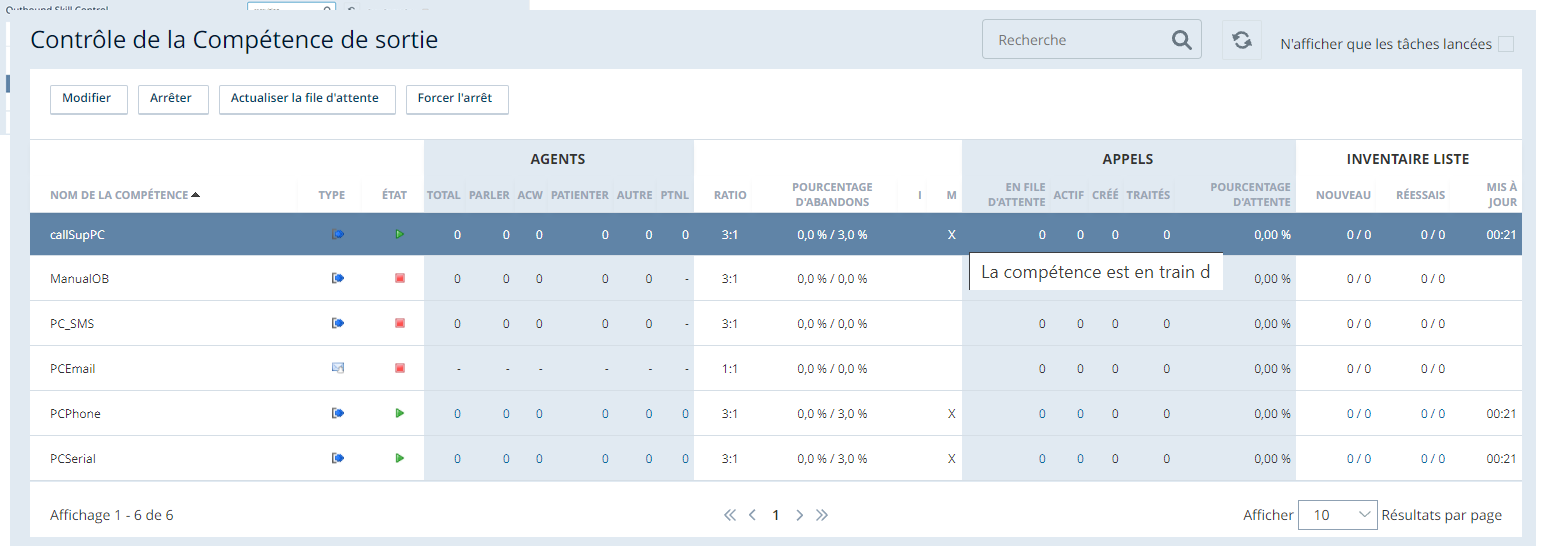This screenshot has height=558, width=1548.
Task: Click the PCEmail red stopped state icon
Action: coord(400,368)
